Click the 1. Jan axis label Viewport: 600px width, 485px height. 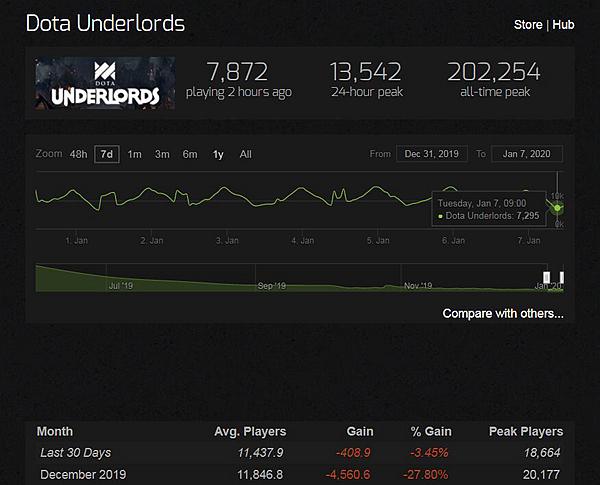click(77, 241)
